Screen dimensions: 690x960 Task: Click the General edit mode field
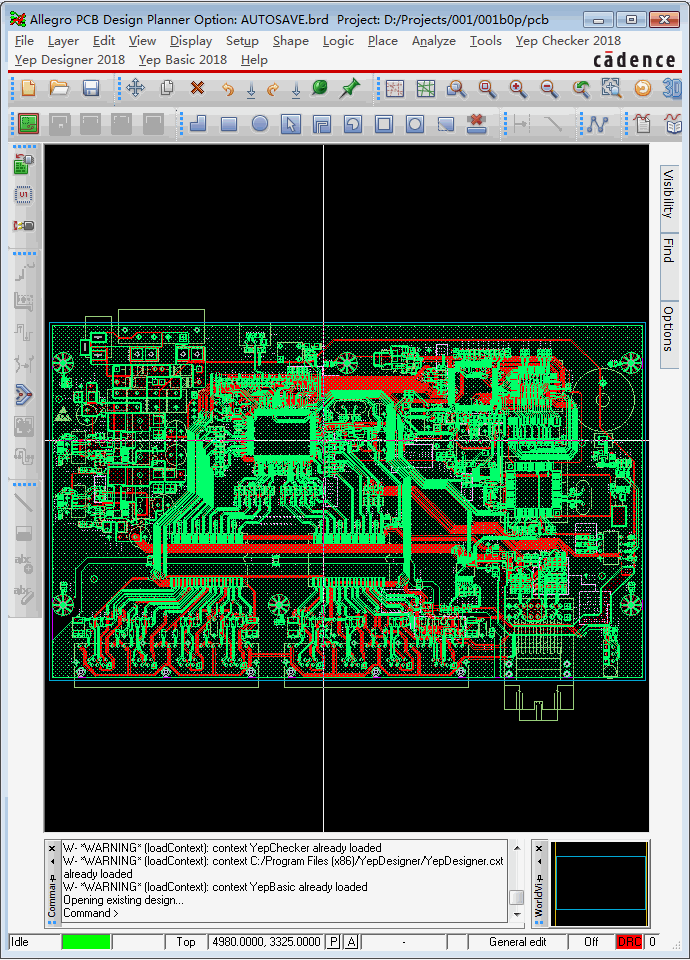(x=517, y=942)
